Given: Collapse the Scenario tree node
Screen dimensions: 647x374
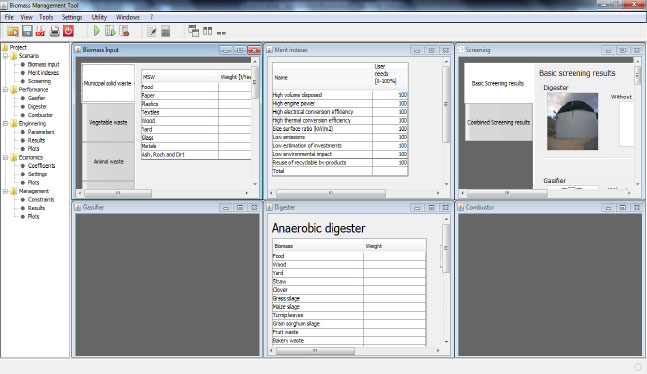Looking at the screenshot, I should 6,56.
